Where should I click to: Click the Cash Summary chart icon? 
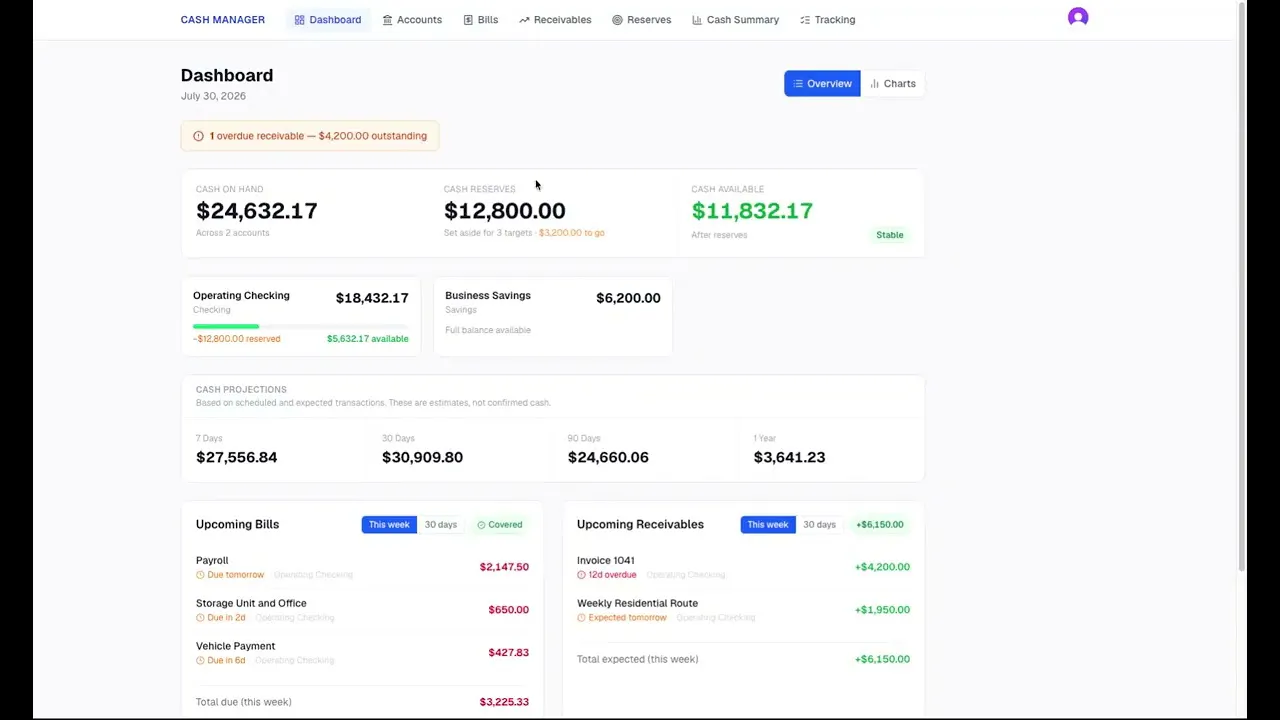point(697,20)
